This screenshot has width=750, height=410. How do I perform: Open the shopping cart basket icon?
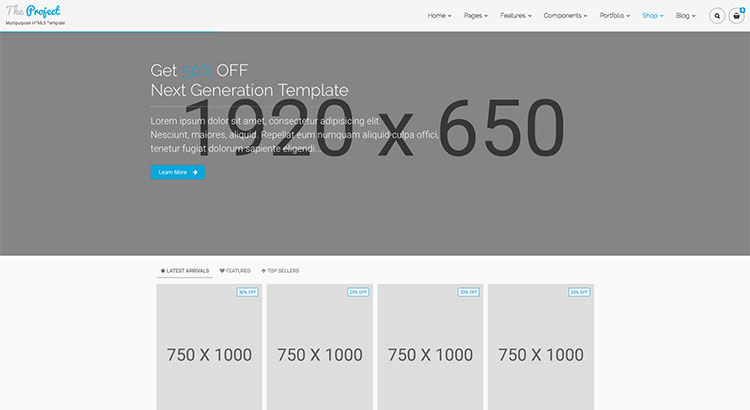pos(739,16)
